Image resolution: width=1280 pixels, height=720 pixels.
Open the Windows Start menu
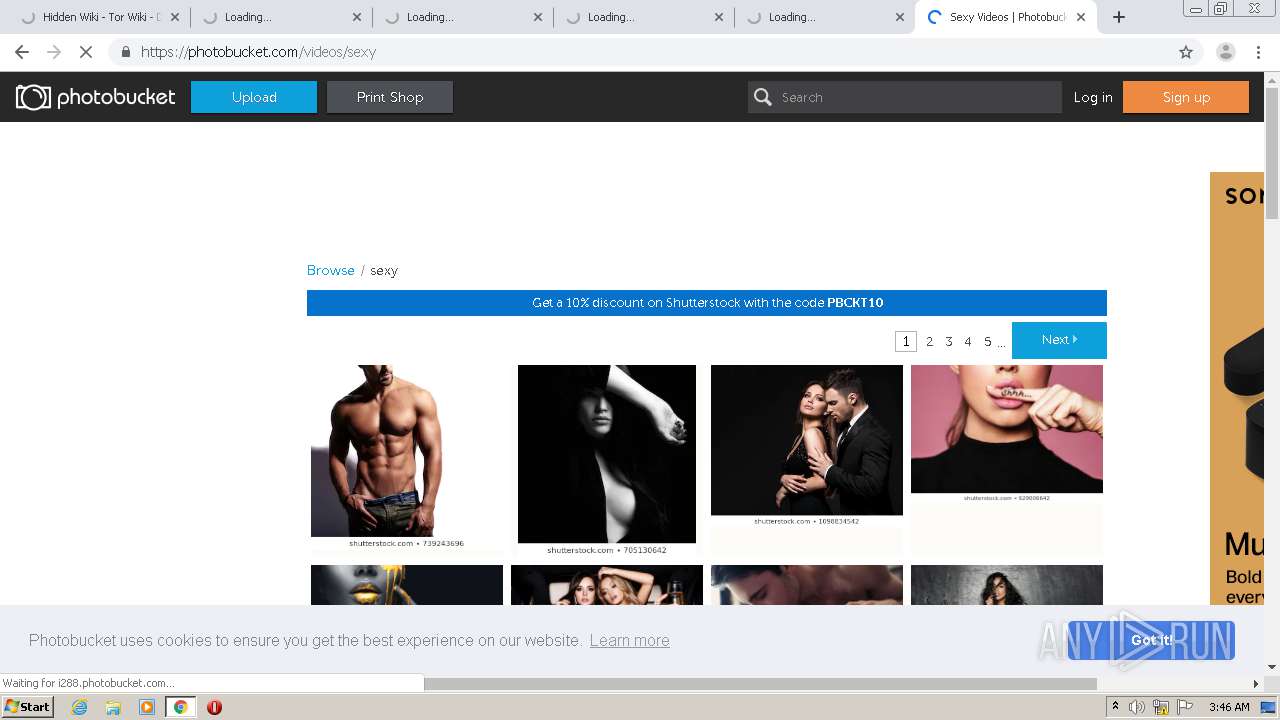(x=27, y=707)
